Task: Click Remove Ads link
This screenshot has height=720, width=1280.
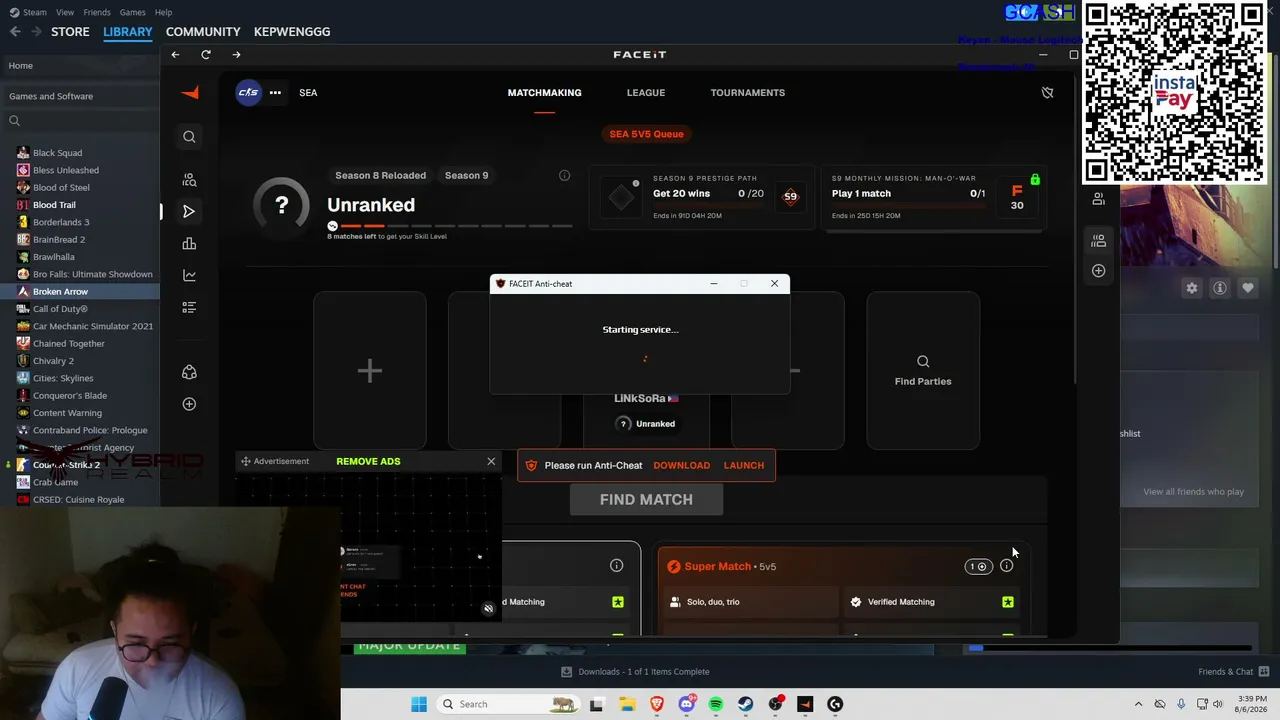Action: tap(368, 461)
